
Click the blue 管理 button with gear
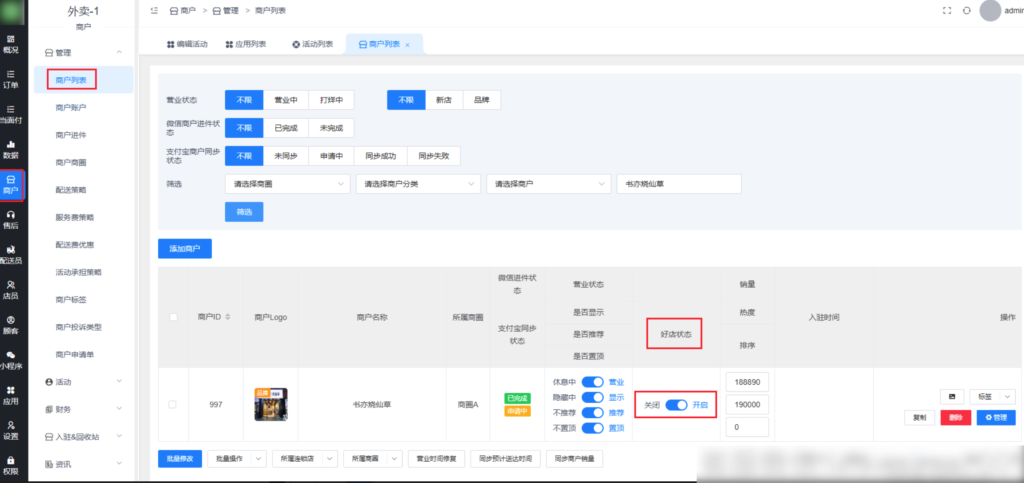(996, 418)
